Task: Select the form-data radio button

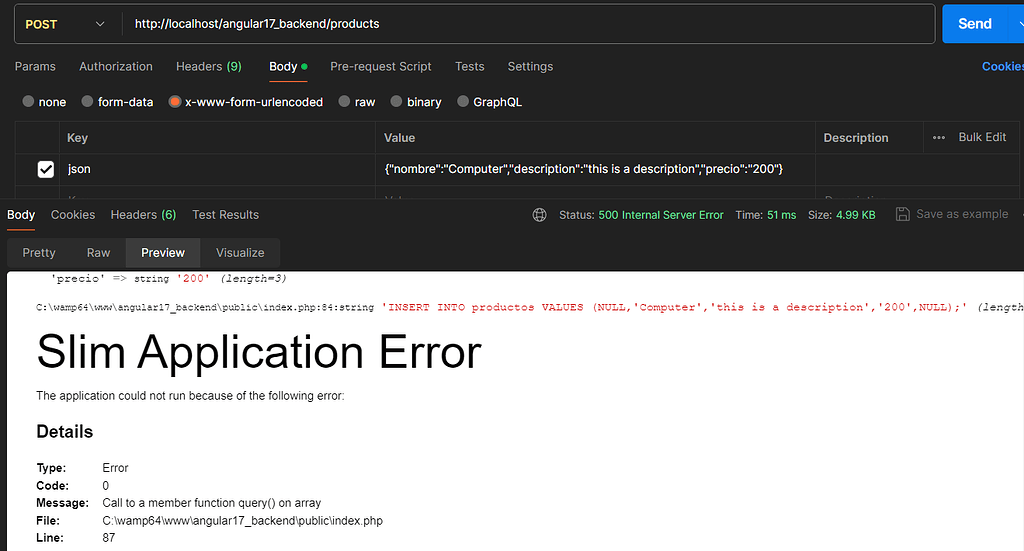Action: click(x=88, y=102)
